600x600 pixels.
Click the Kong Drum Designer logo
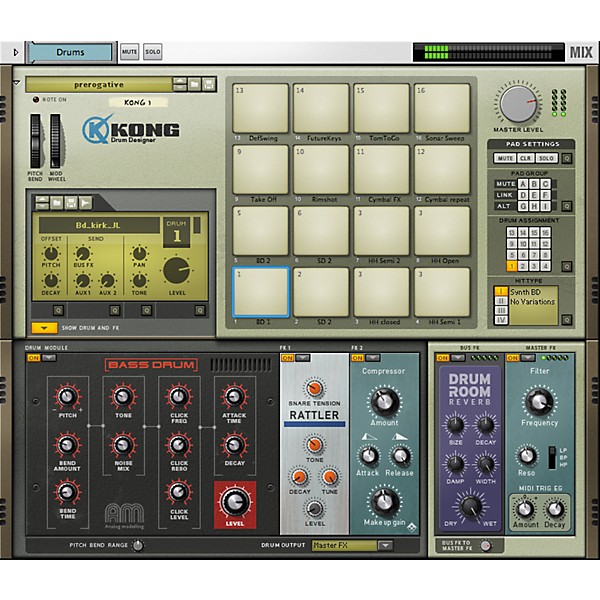131,130
